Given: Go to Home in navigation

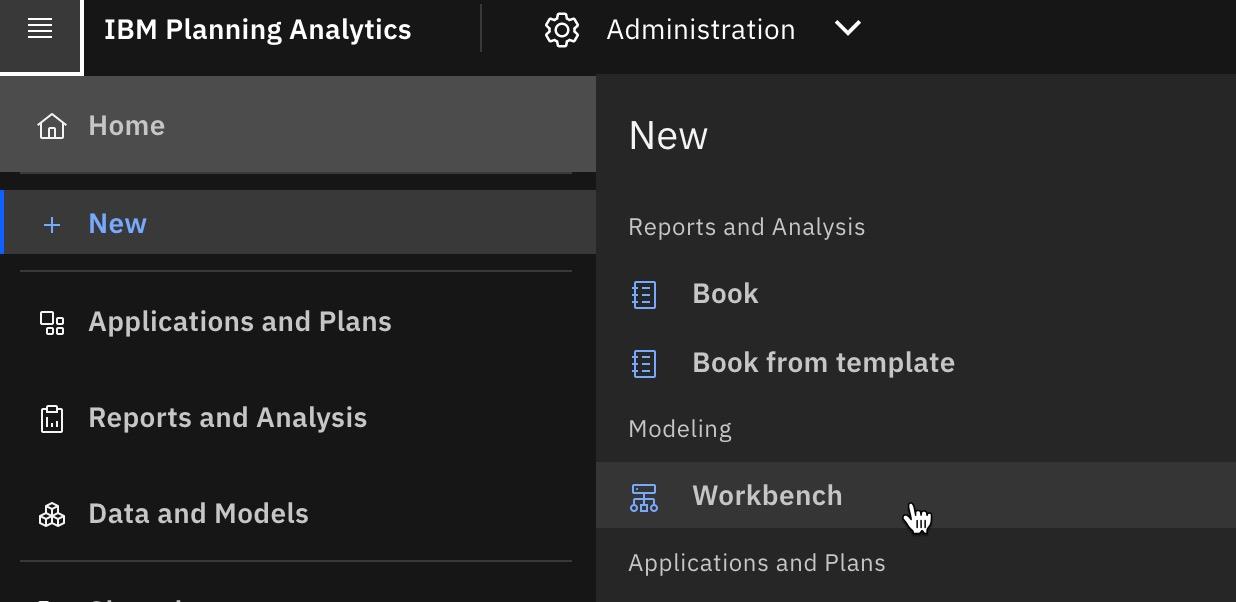Looking at the screenshot, I should point(127,126).
